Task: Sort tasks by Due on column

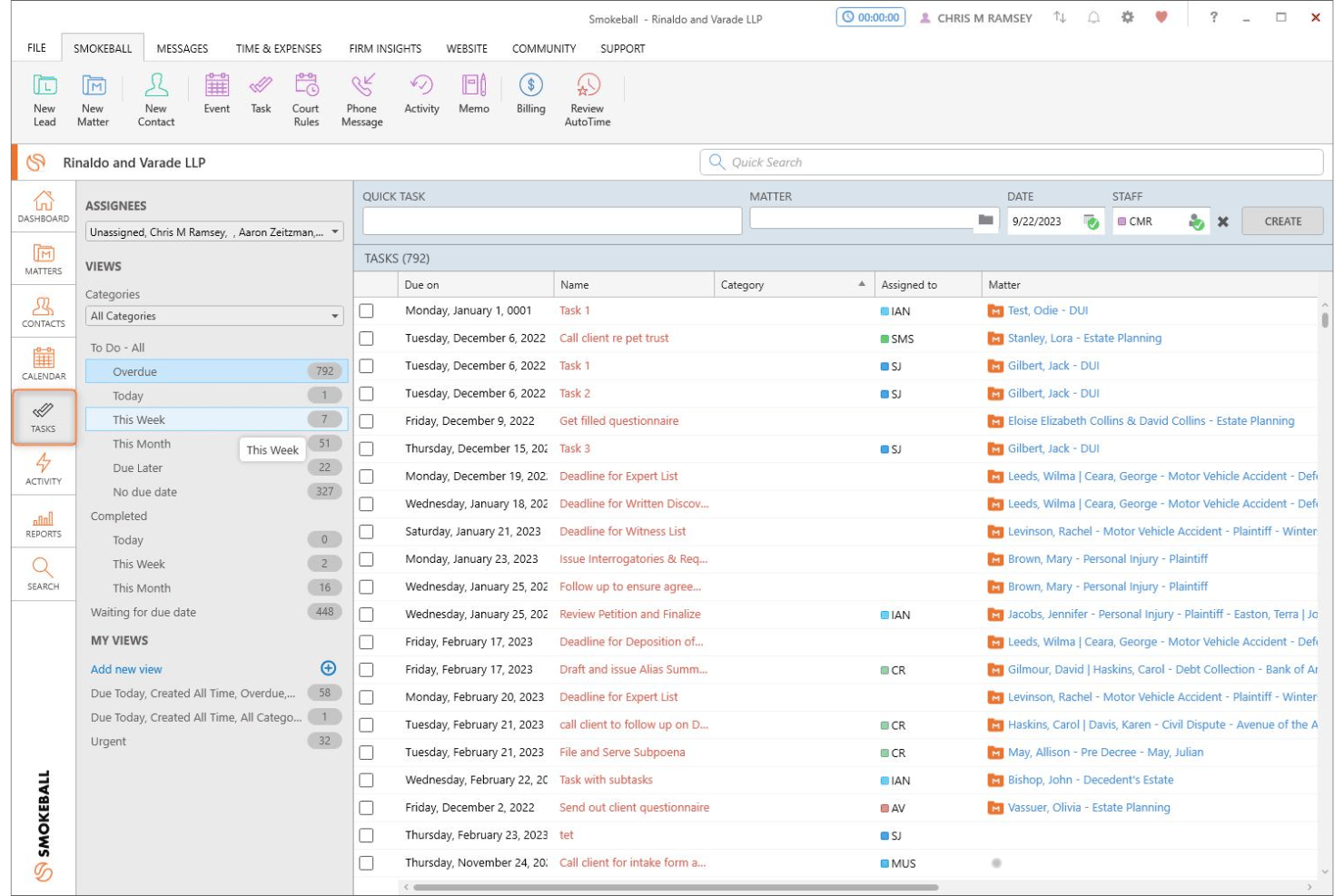Action: point(476,284)
